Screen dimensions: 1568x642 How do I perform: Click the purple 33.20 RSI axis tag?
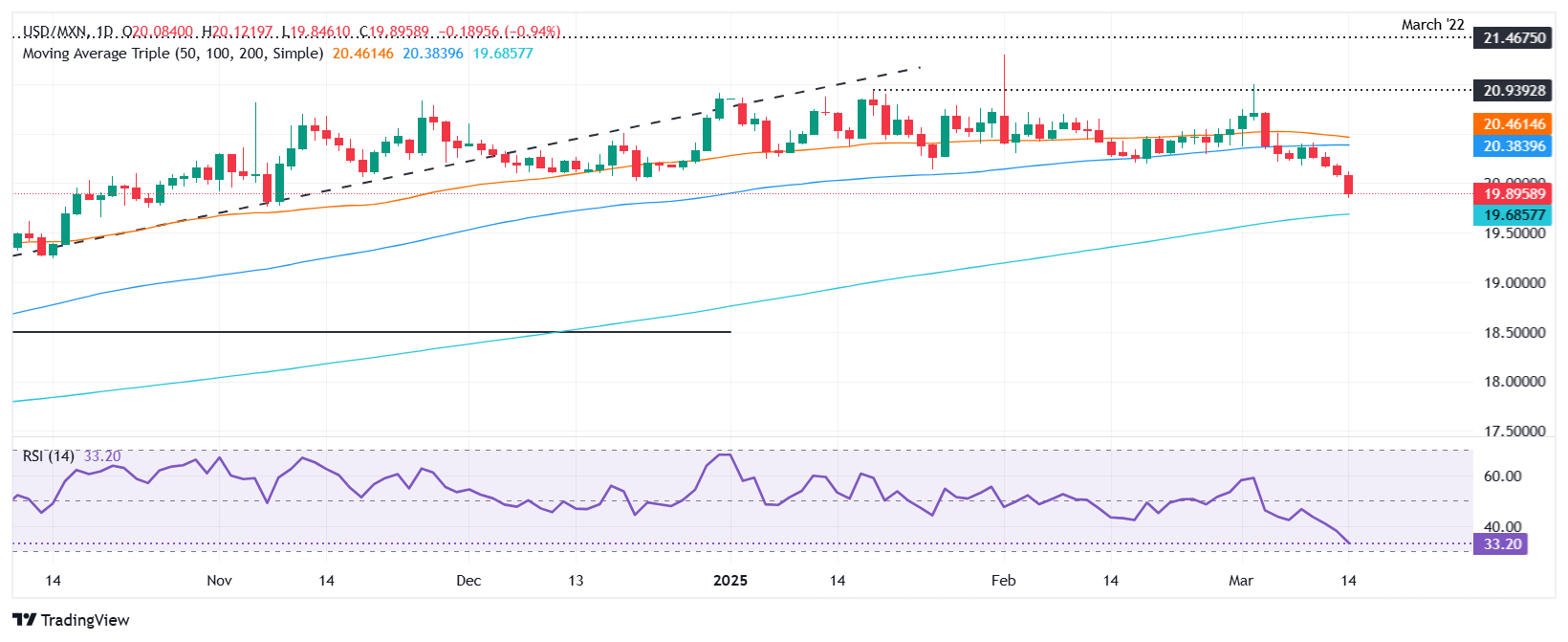[x=1500, y=544]
